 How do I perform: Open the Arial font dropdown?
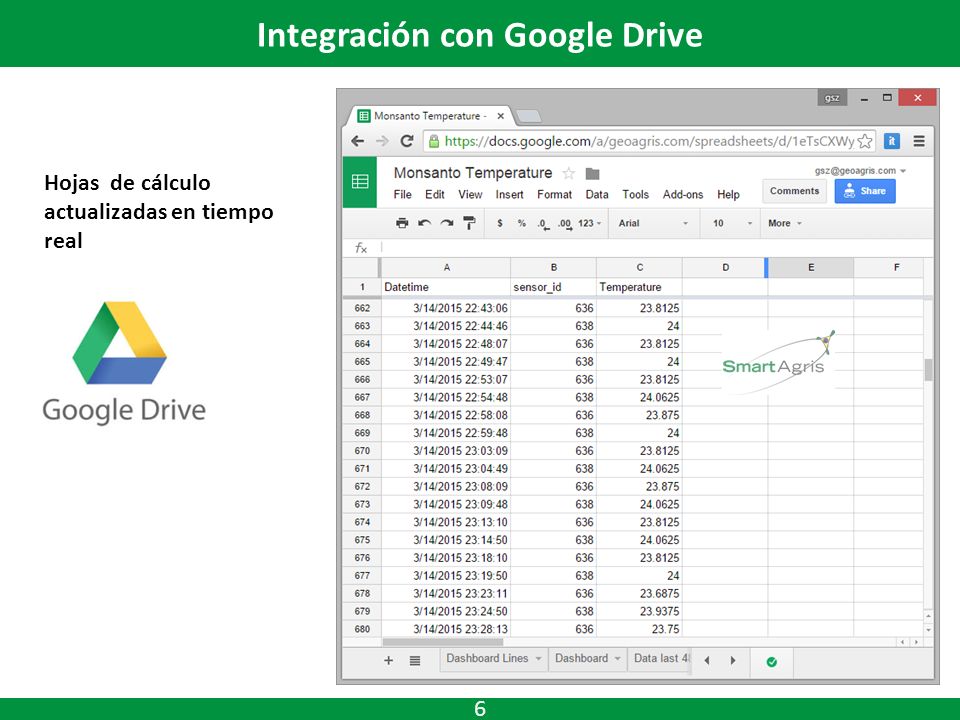[653, 223]
